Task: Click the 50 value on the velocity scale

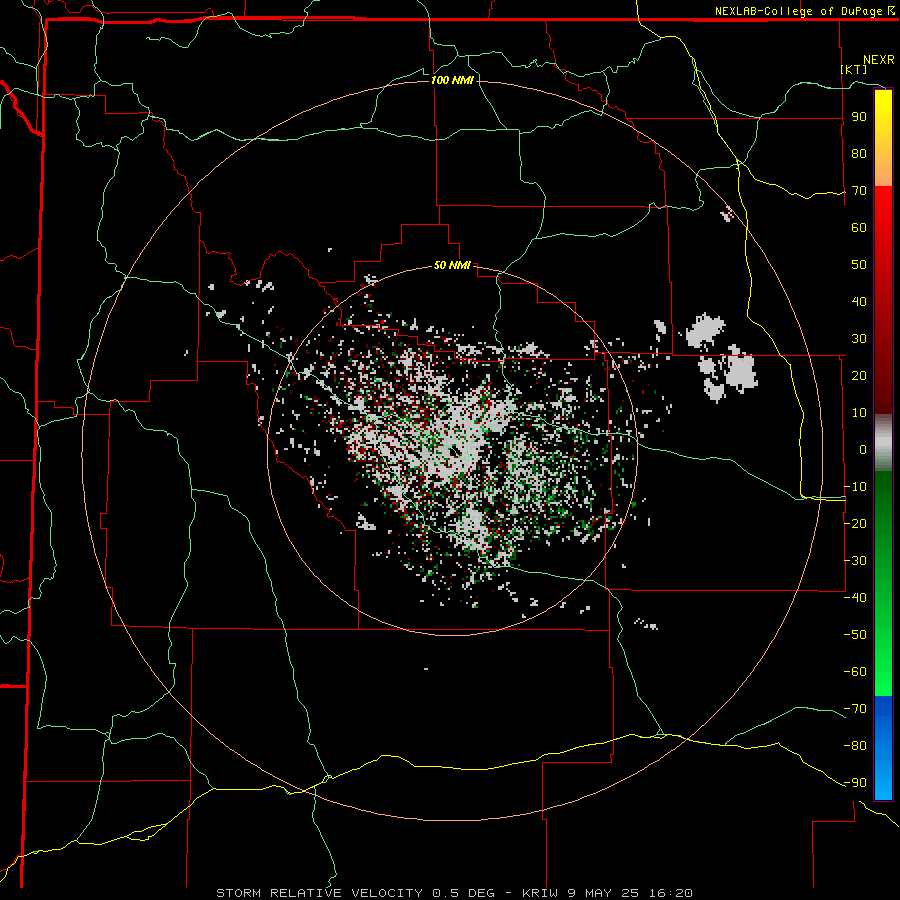Action: 859,265
